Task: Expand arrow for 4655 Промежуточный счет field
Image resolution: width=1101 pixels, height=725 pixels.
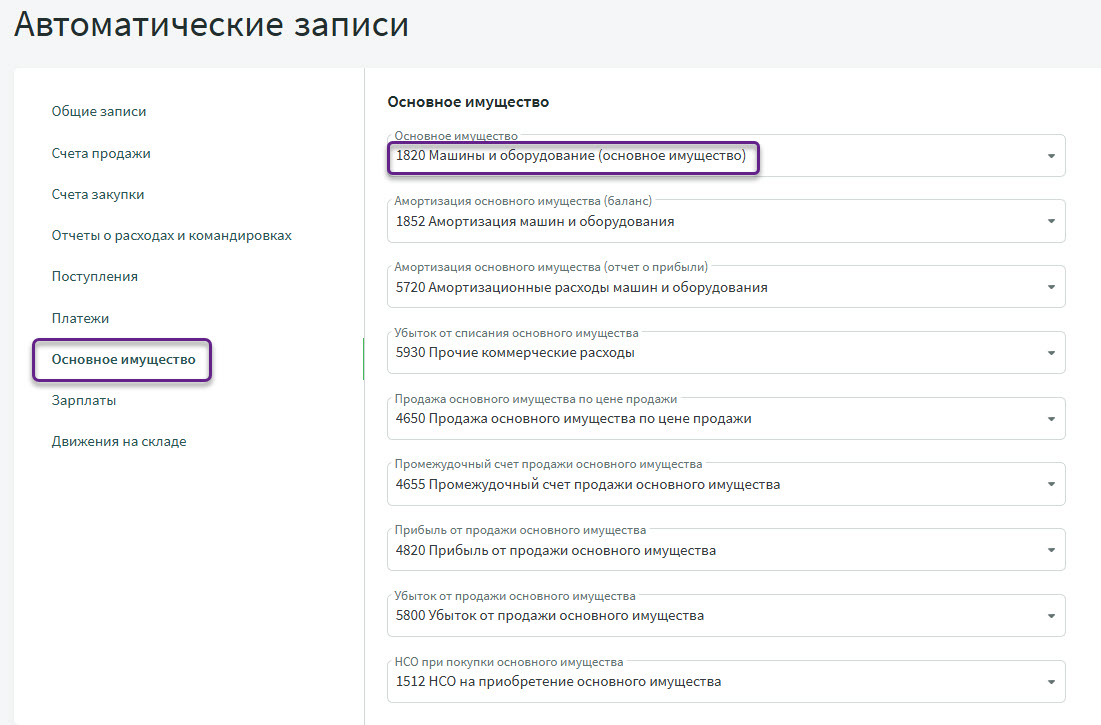Action: coord(1051,485)
